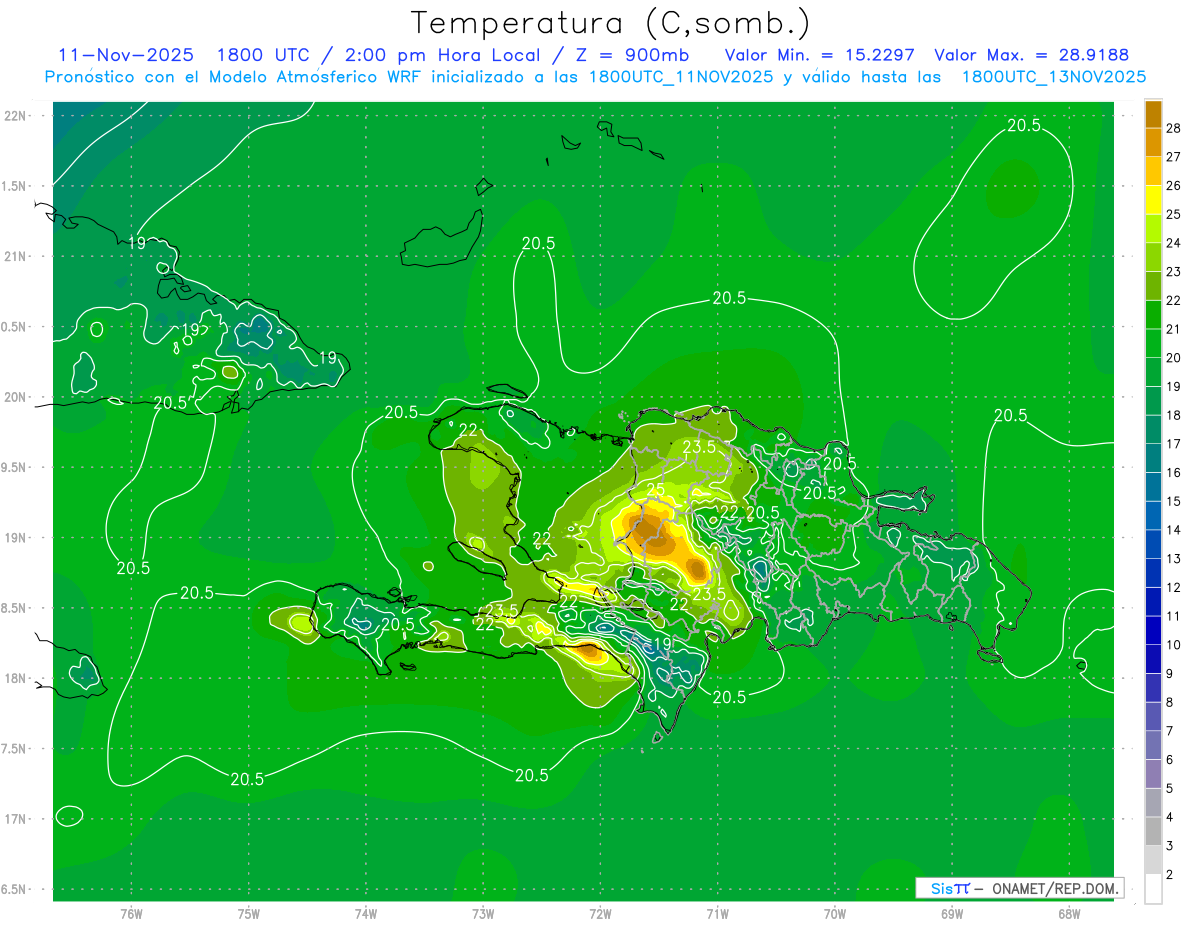Click legend label 12
Screen dimensions: 1200x927
pyautogui.click(x=1174, y=588)
